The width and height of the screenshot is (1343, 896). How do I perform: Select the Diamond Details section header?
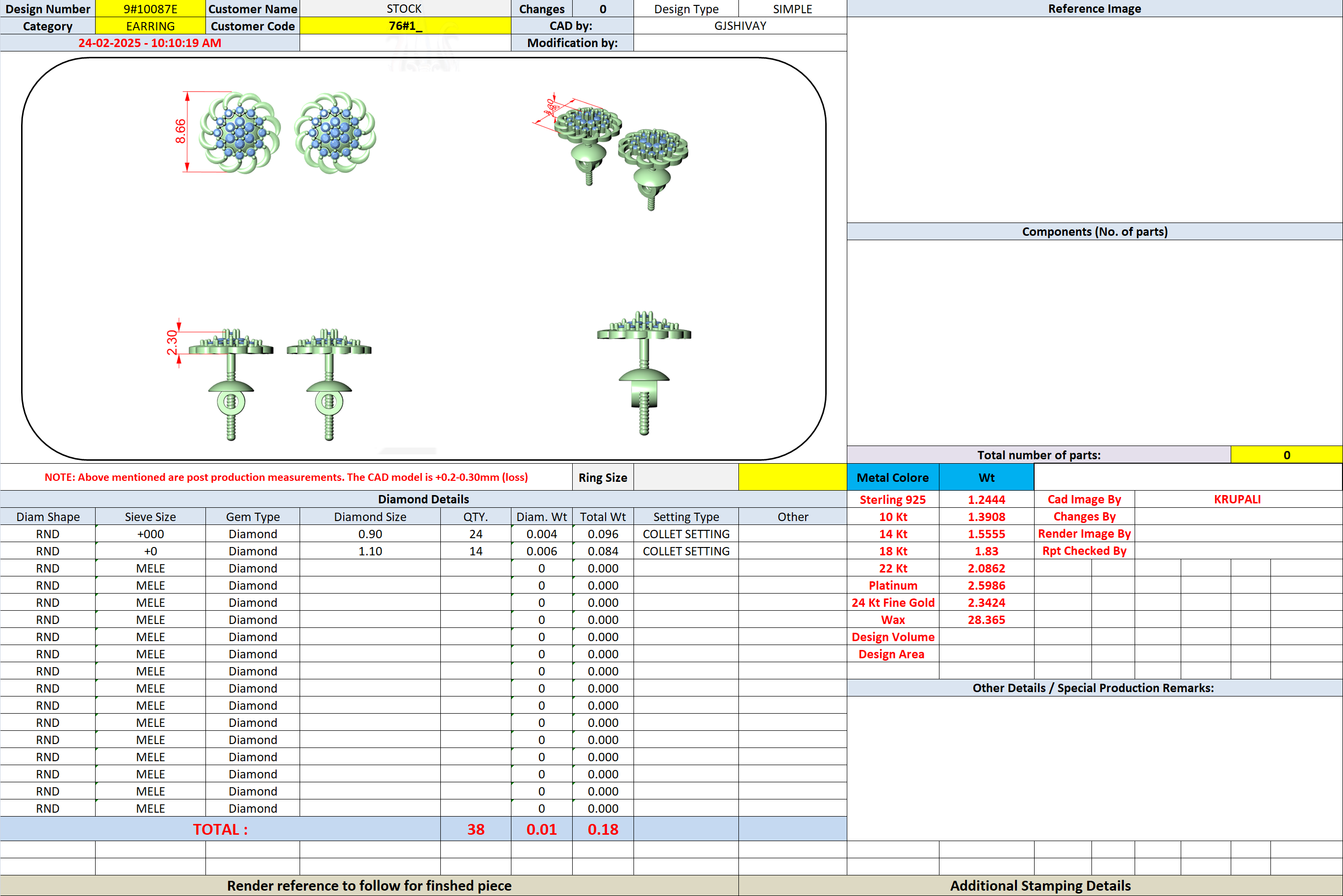pyautogui.click(x=424, y=499)
